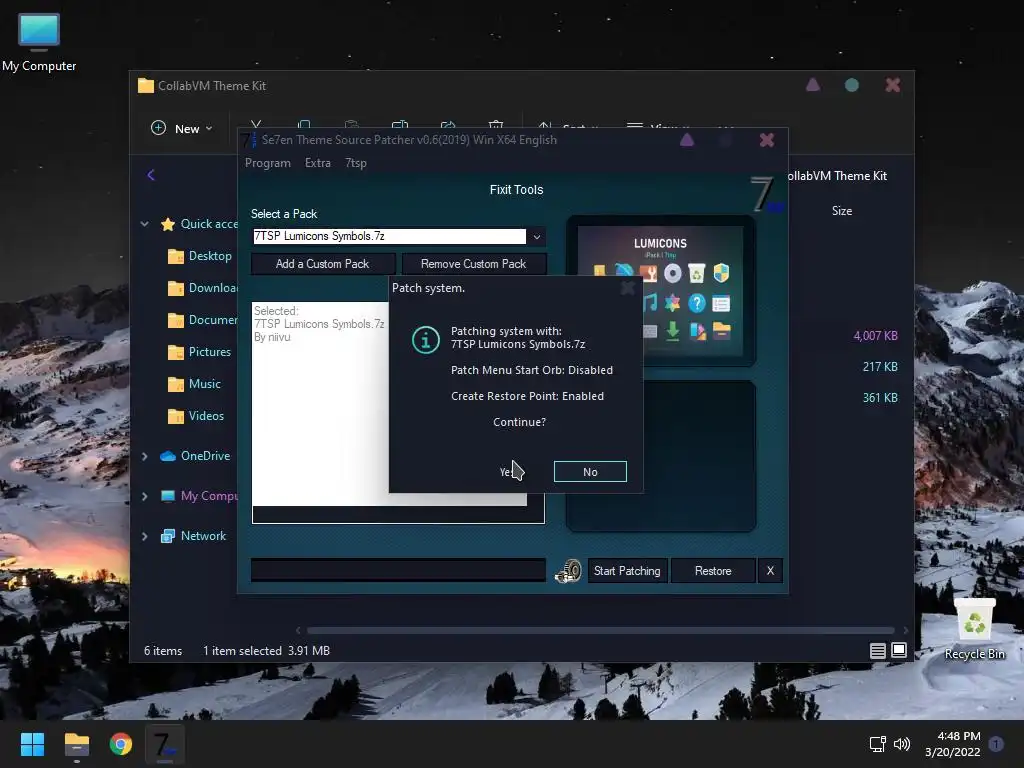This screenshot has width=1024, height=768.
Task: Open the Extra menu
Action: [x=318, y=163]
